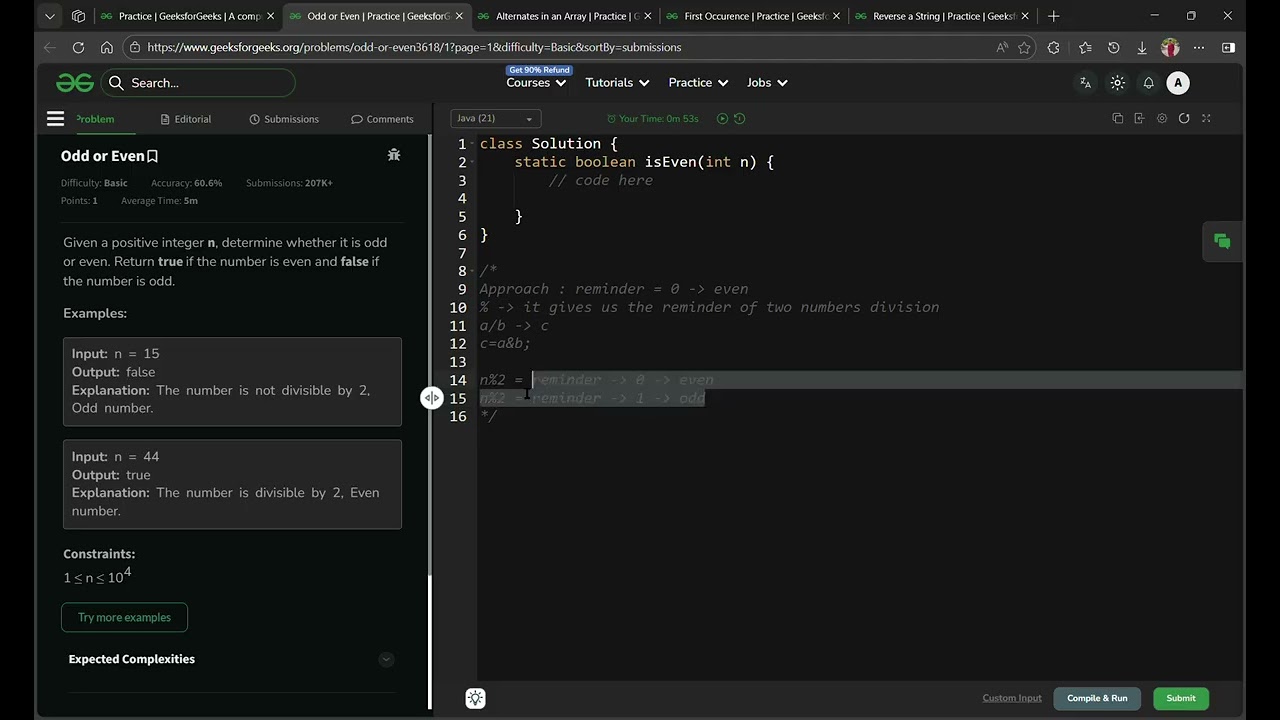Open browser downloads

pyautogui.click(x=1142, y=47)
